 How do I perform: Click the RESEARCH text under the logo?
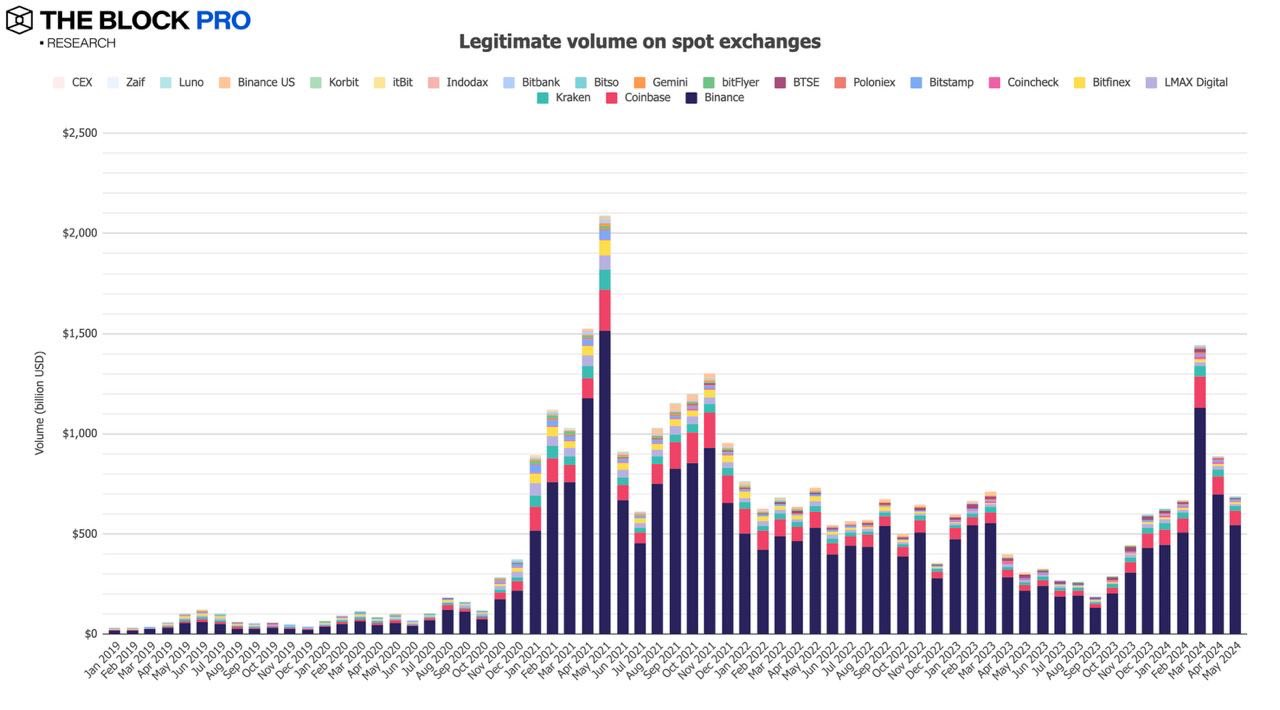[x=80, y=43]
